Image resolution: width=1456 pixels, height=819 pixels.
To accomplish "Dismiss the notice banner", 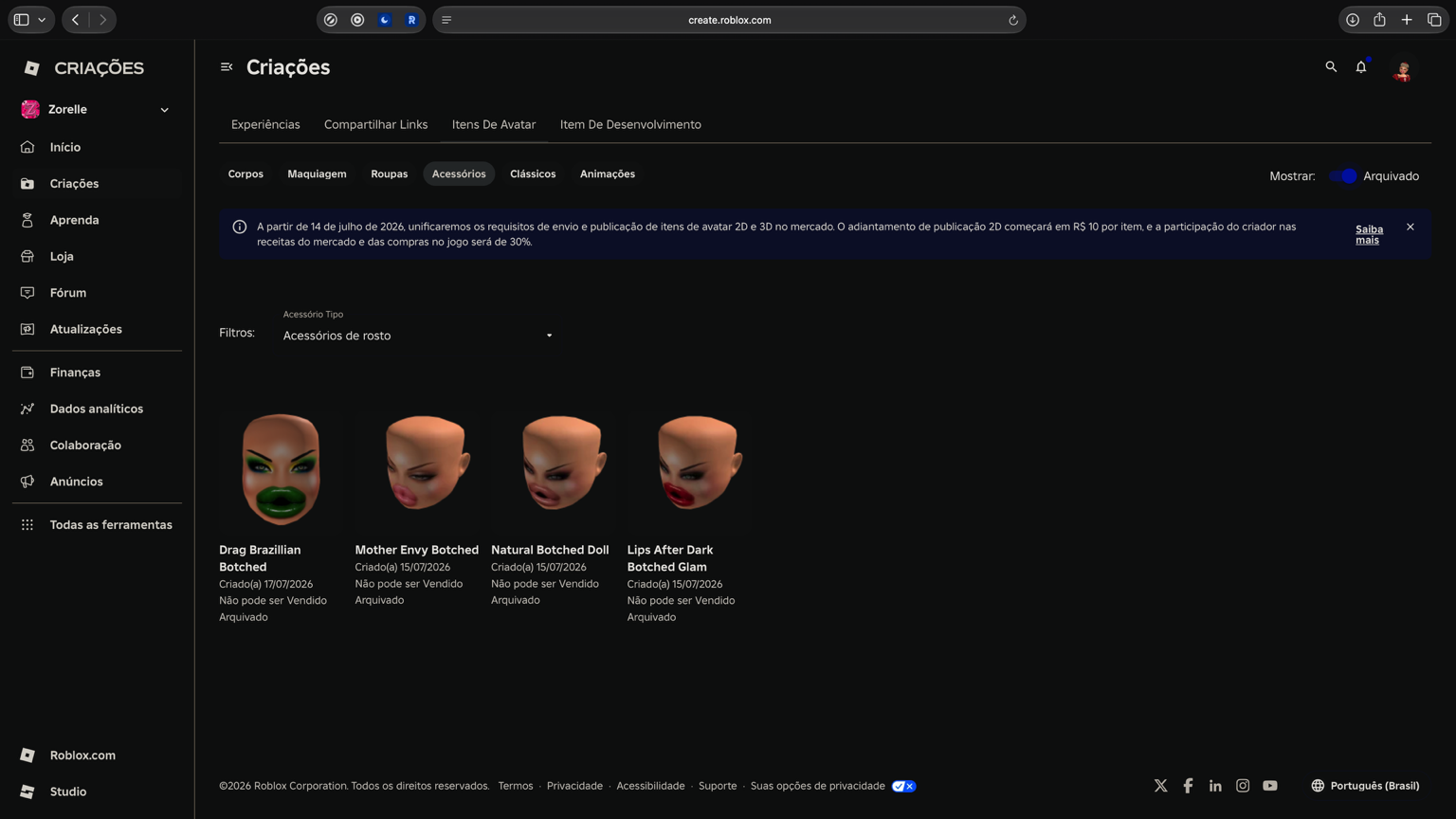I will tap(1410, 227).
